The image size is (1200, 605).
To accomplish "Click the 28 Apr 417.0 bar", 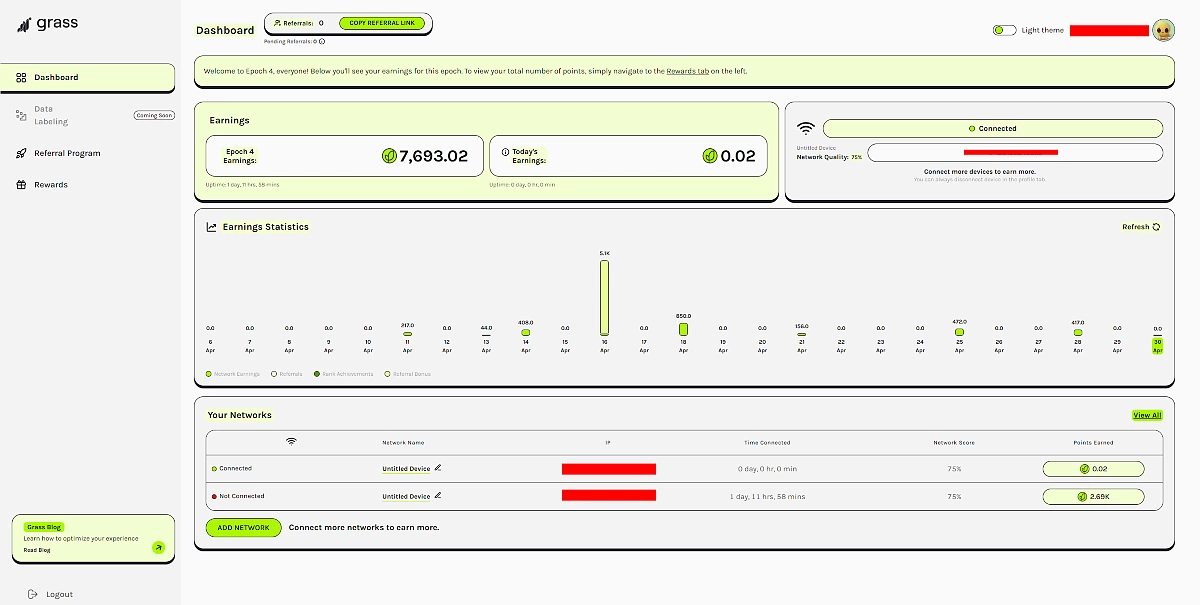I will click(1078, 333).
